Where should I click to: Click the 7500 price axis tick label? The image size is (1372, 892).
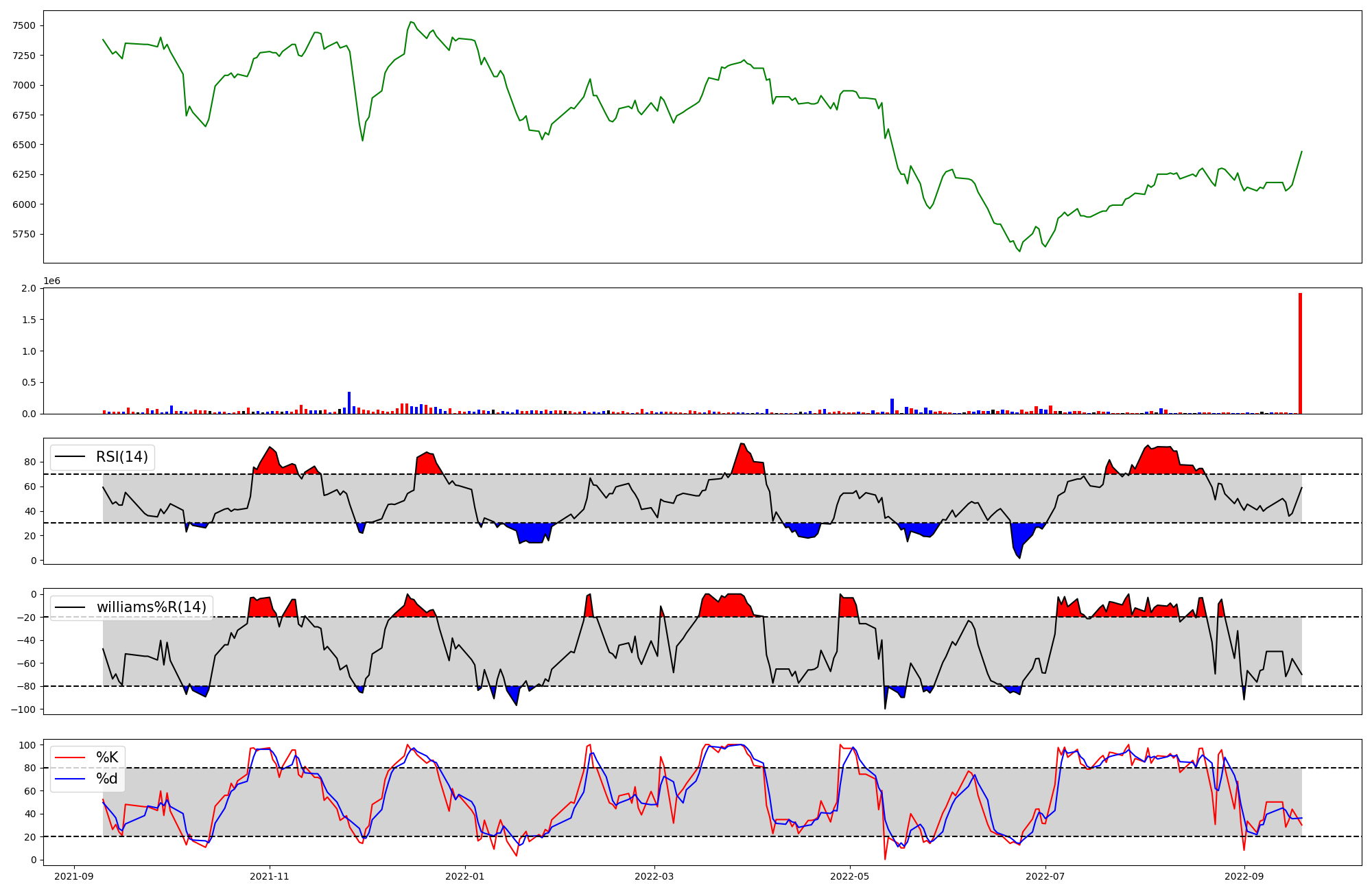[x=24, y=26]
